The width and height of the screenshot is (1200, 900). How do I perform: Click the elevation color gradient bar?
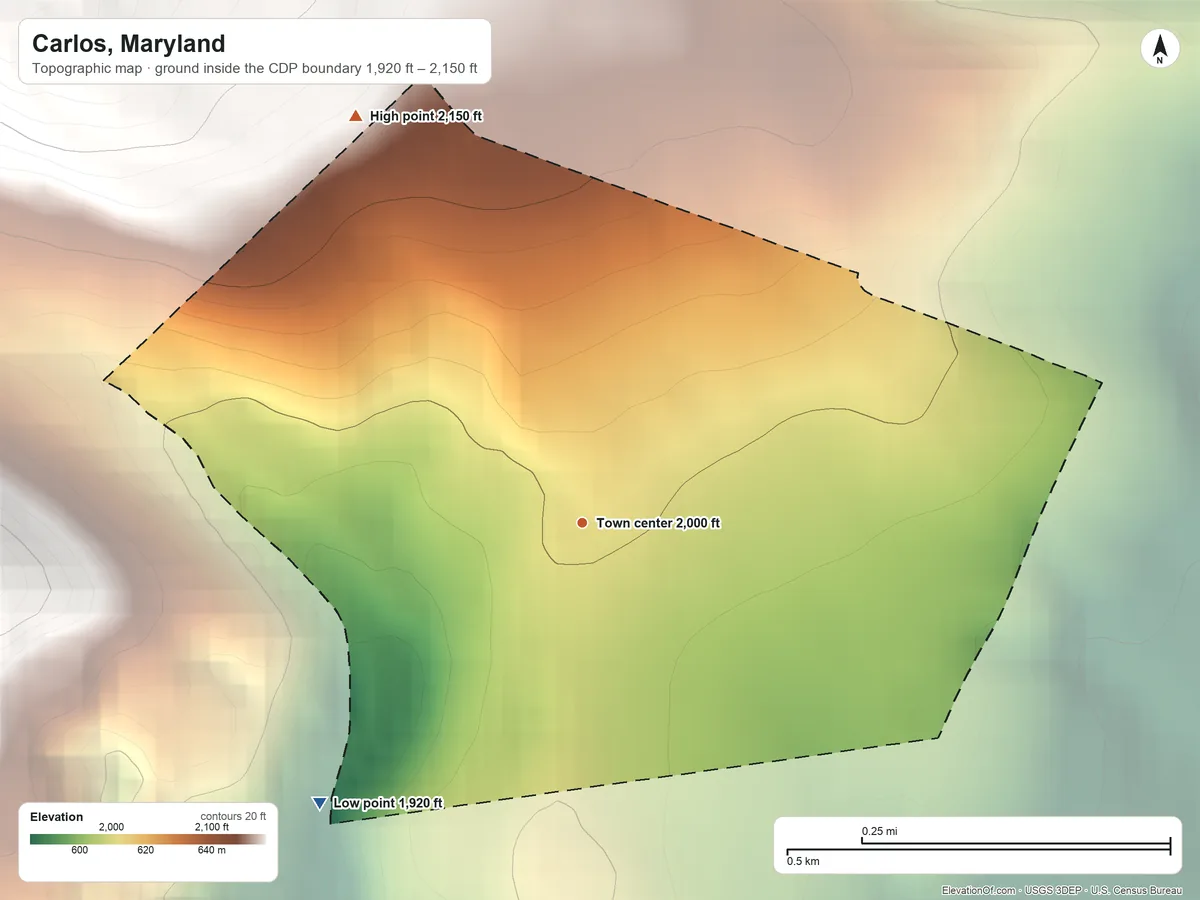point(148,840)
